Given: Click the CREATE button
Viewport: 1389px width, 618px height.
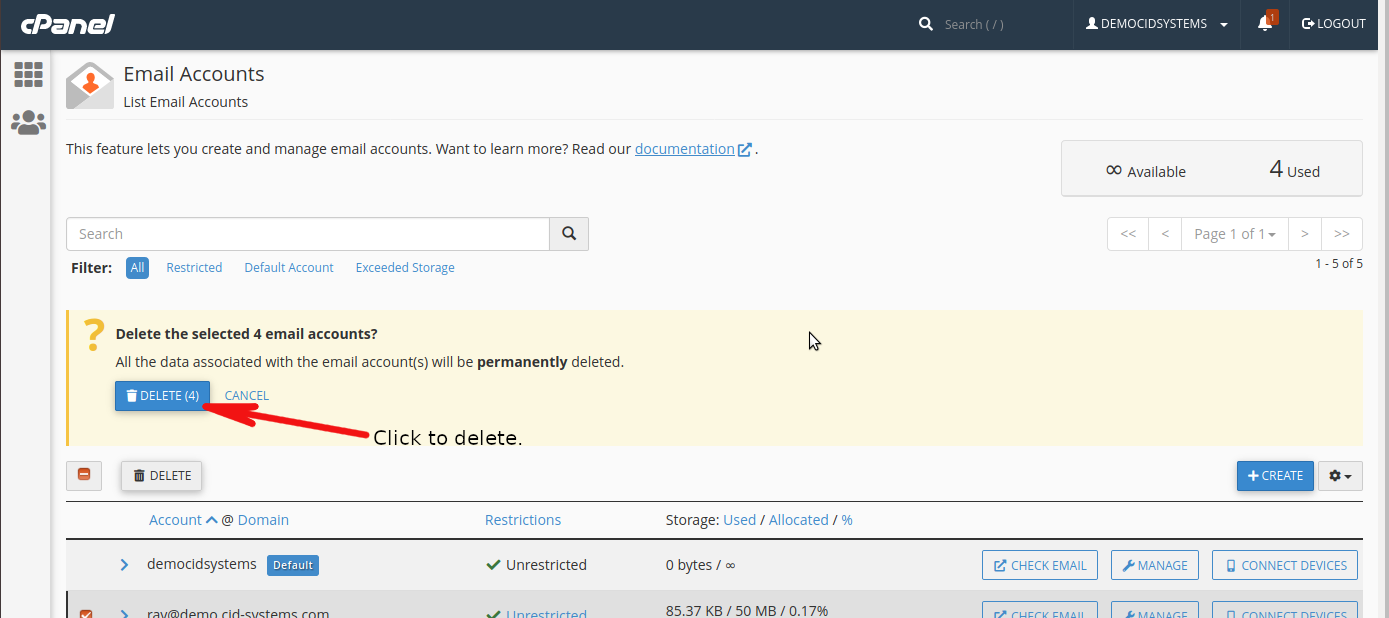Looking at the screenshot, I should 1275,476.
